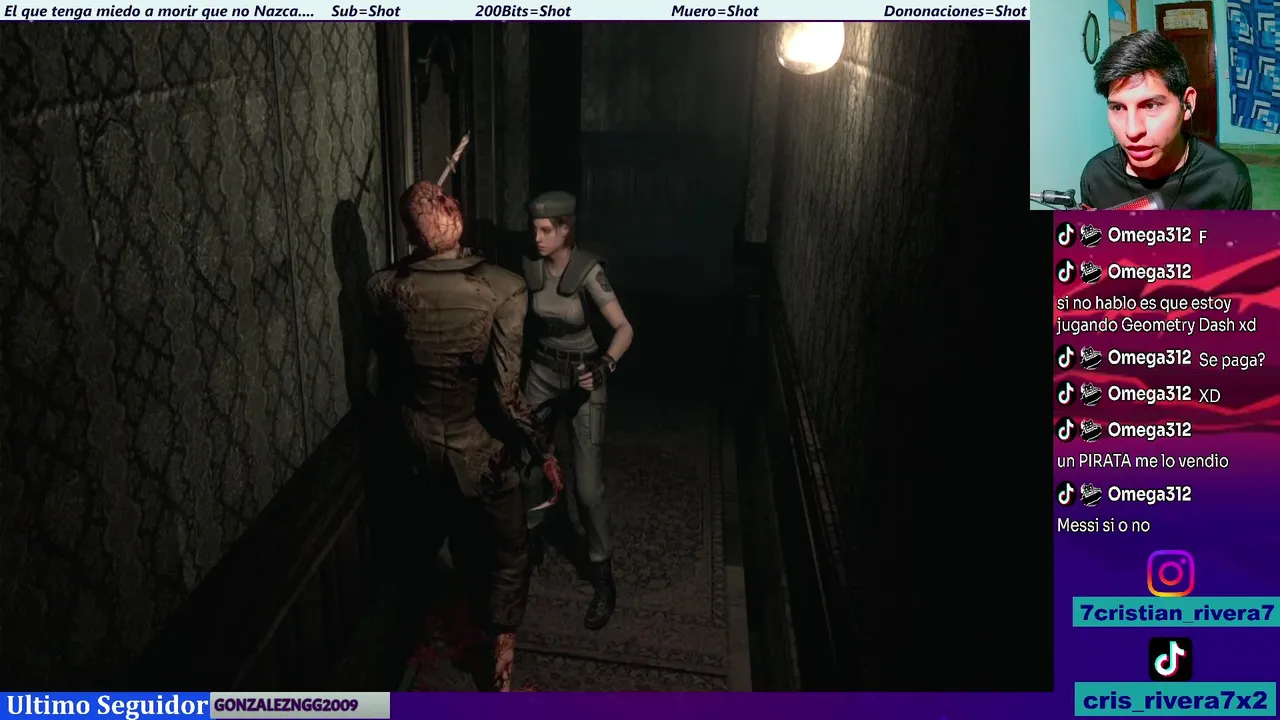This screenshot has width=1280, height=720.
Task: Click the "Sub=Shot" text in top banner
Action: [365, 11]
